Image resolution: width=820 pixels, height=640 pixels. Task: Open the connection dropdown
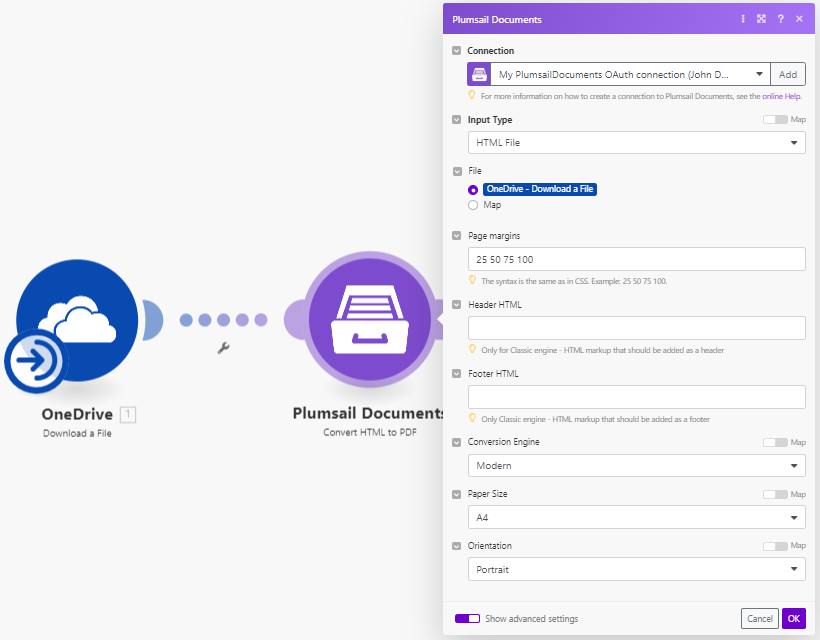tap(630, 74)
